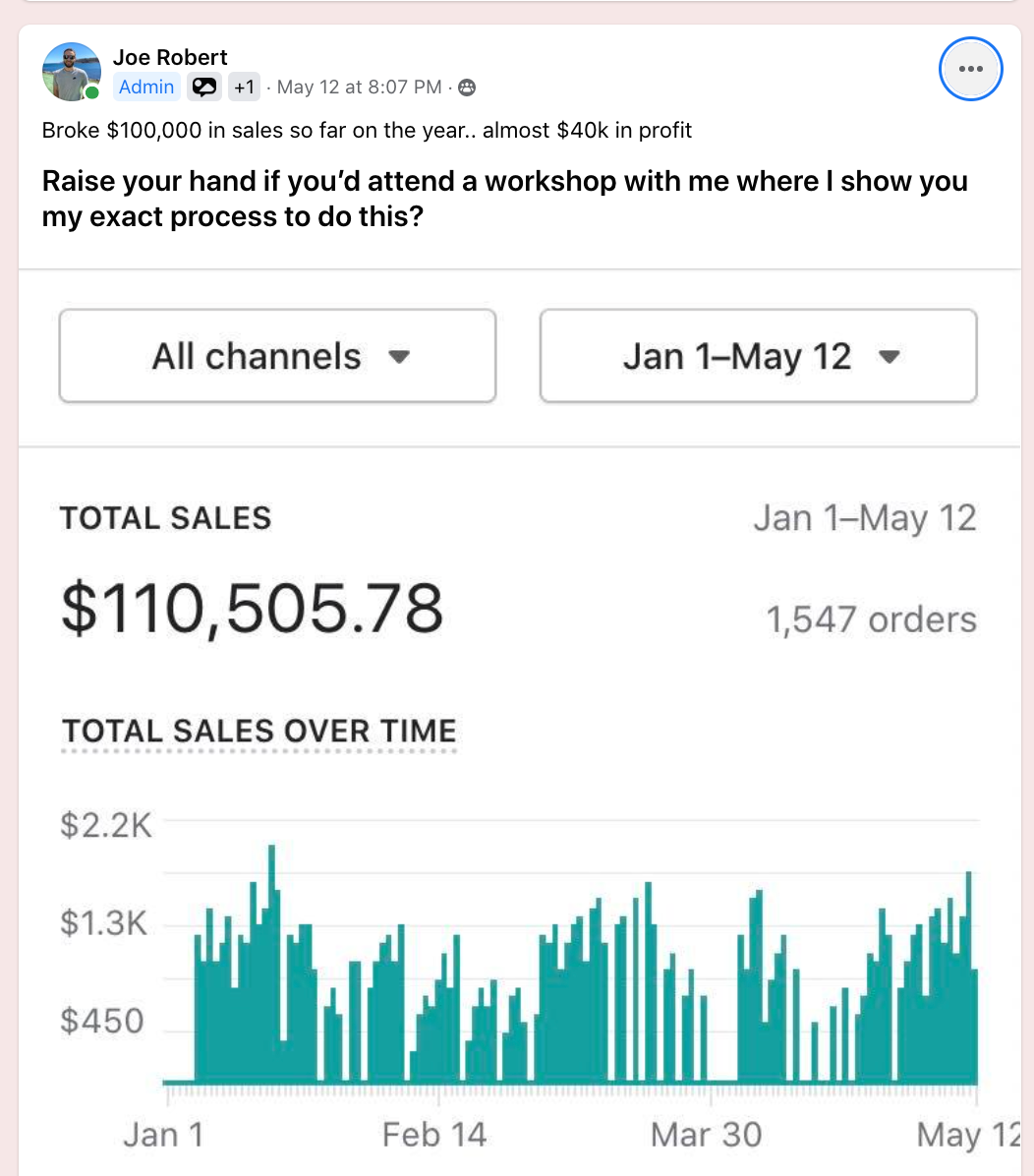Click the 1,547 orders count
This screenshot has width=1034, height=1176.
point(871,619)
